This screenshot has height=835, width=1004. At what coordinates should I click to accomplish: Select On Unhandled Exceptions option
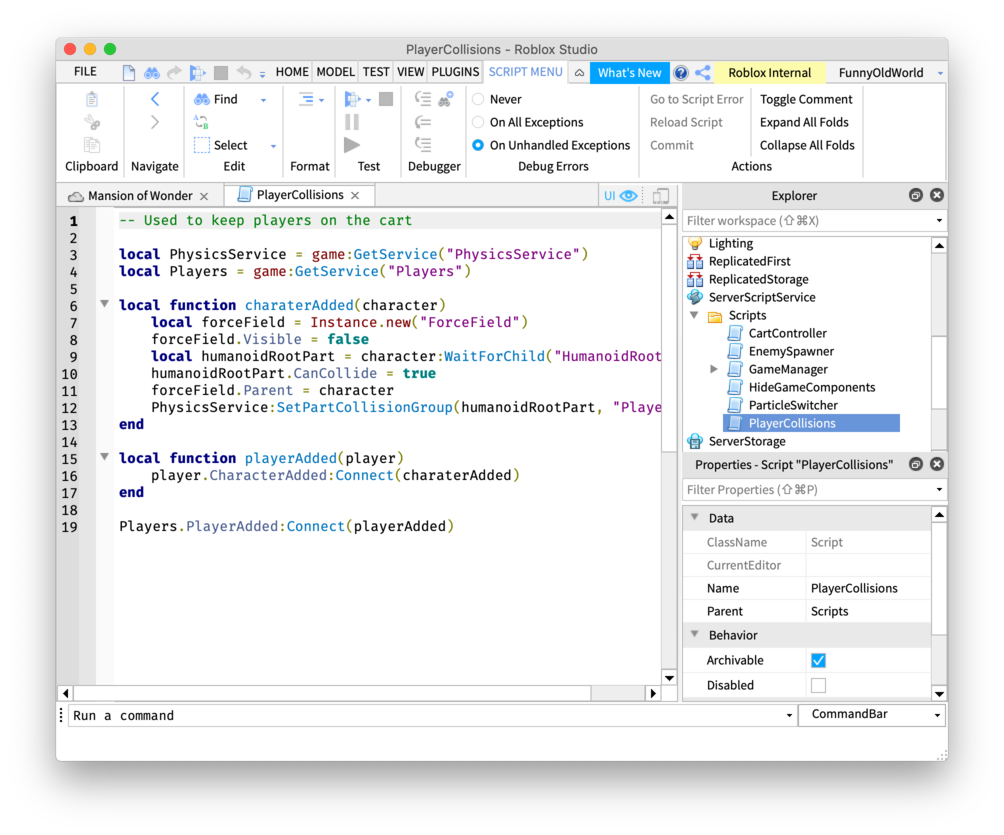pyautogui.click(x=478, y=145)
